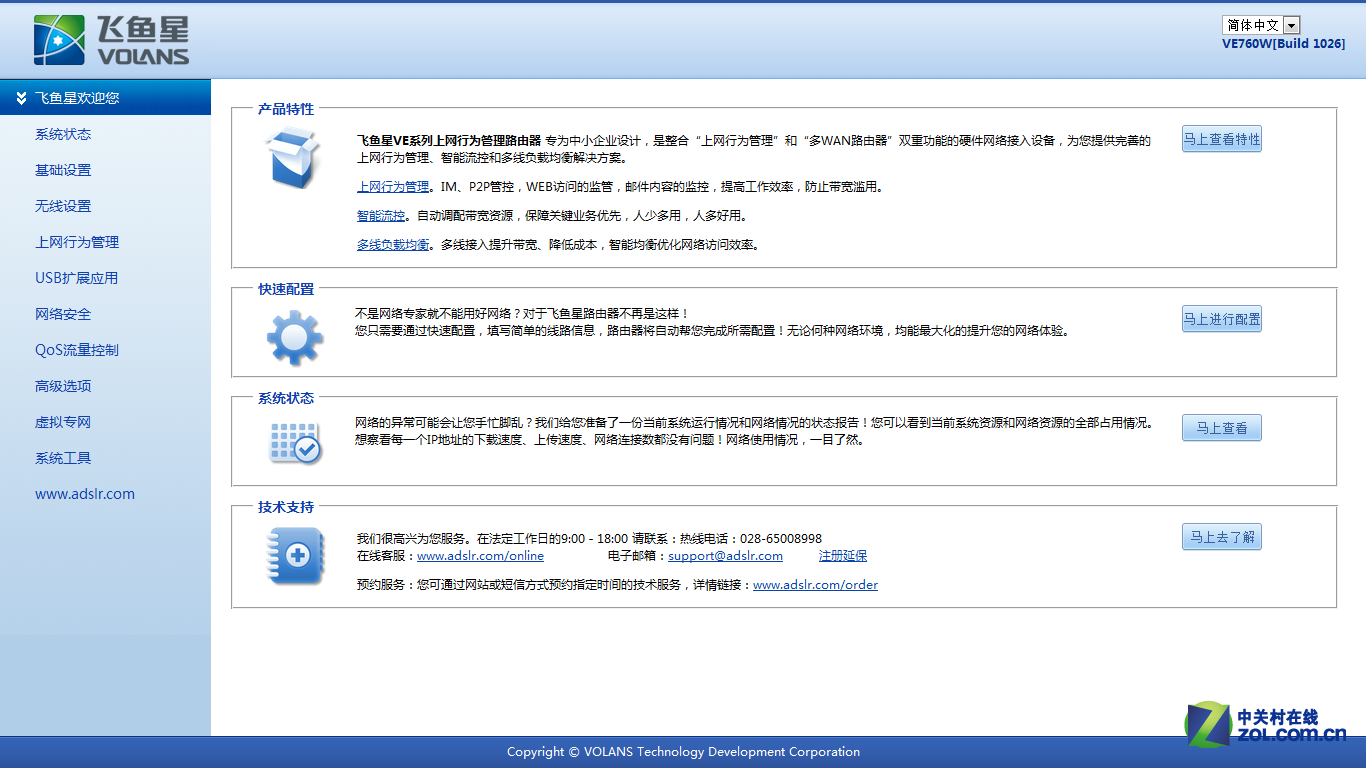Open 系统状态 in the sidebar menu
The image size is (1366, 768).
(x=63, y=134)
